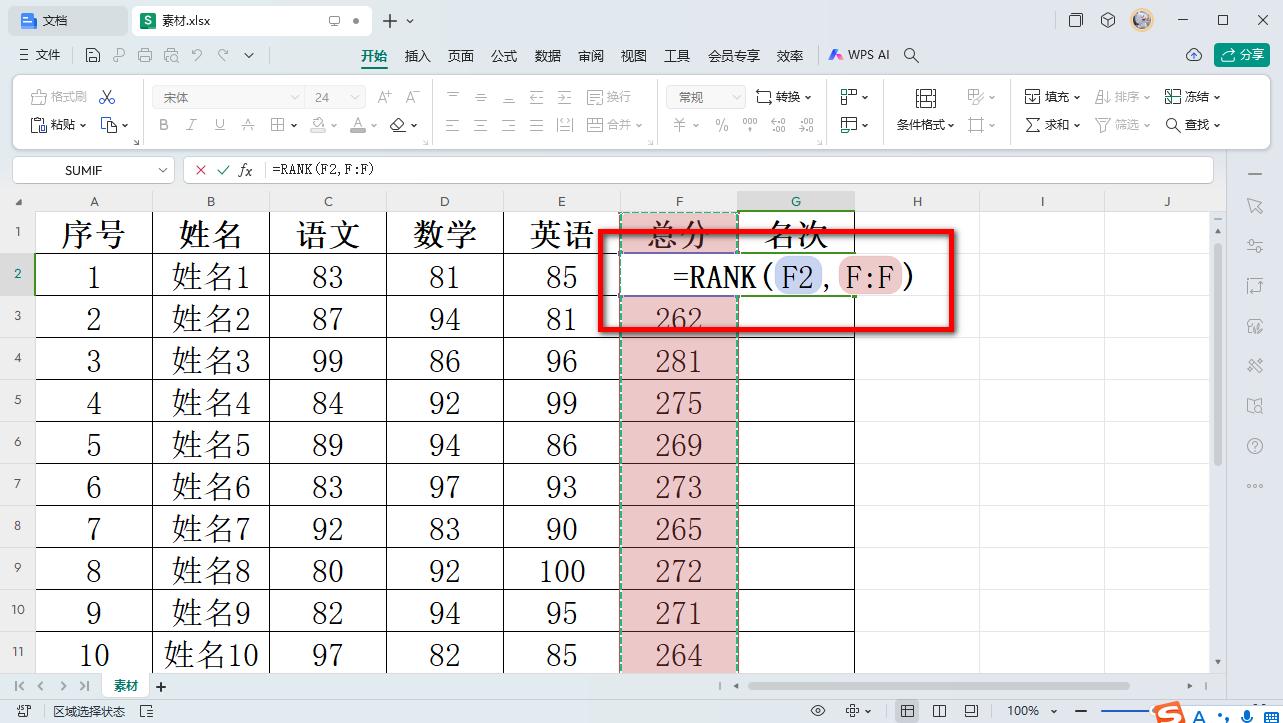Open the 效率 efficiency tab

(790, 56)
